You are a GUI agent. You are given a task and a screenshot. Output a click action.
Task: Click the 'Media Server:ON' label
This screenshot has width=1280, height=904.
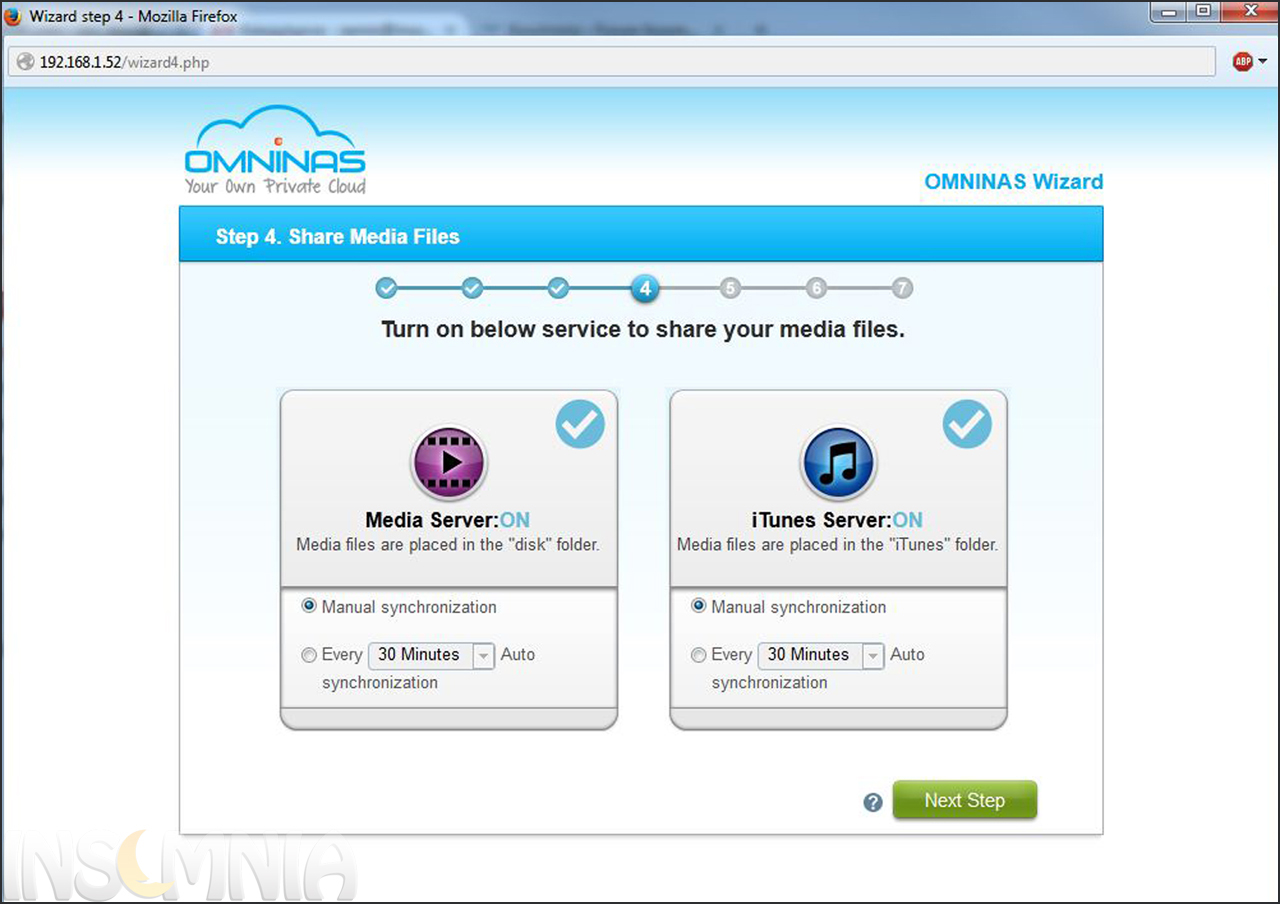coord(448,520)
